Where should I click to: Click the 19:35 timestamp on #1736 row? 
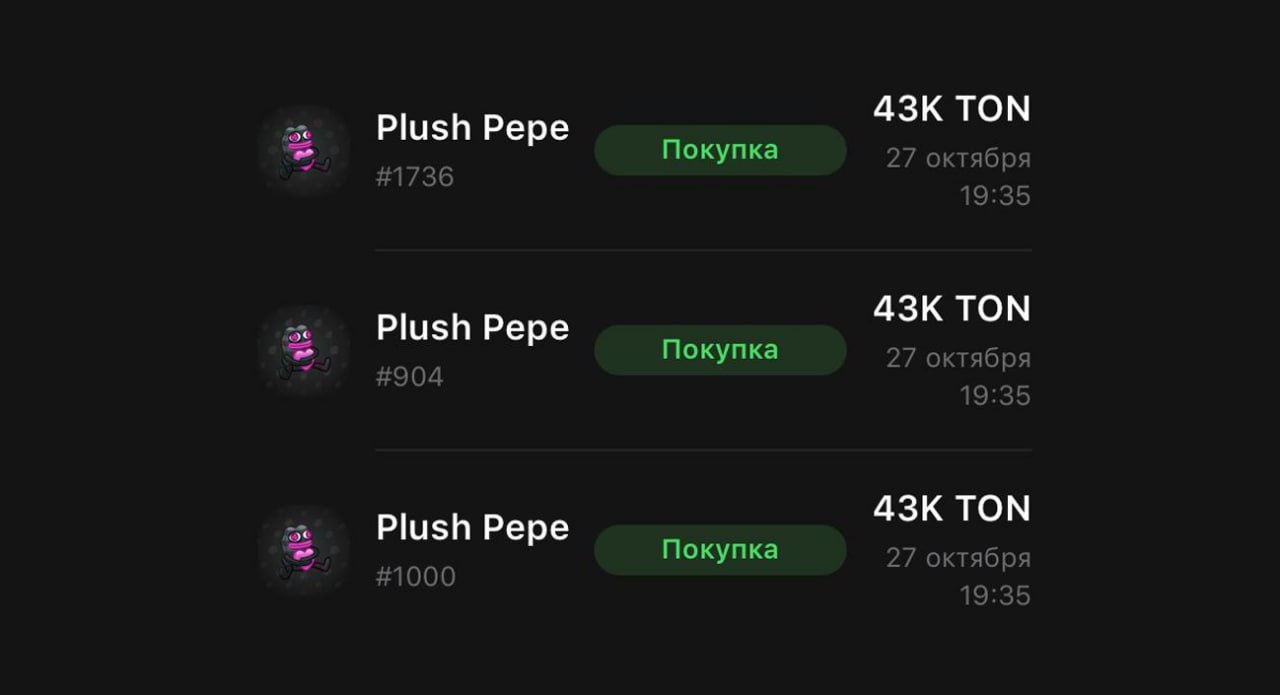click(995, 196)
